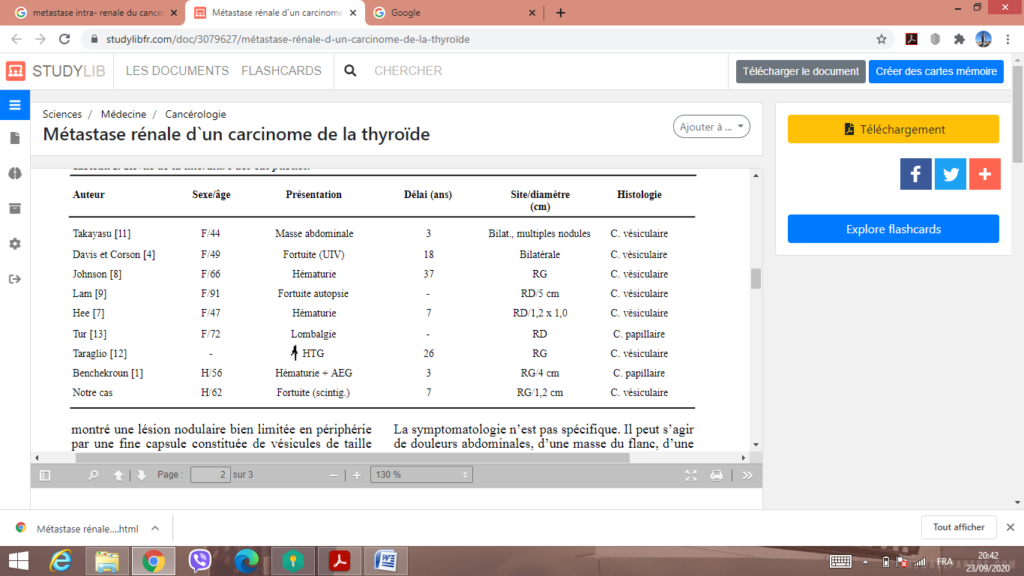
Task: Enter presentation fullscreen mode in PDF viewer
Action: click(x=691, y=475)
